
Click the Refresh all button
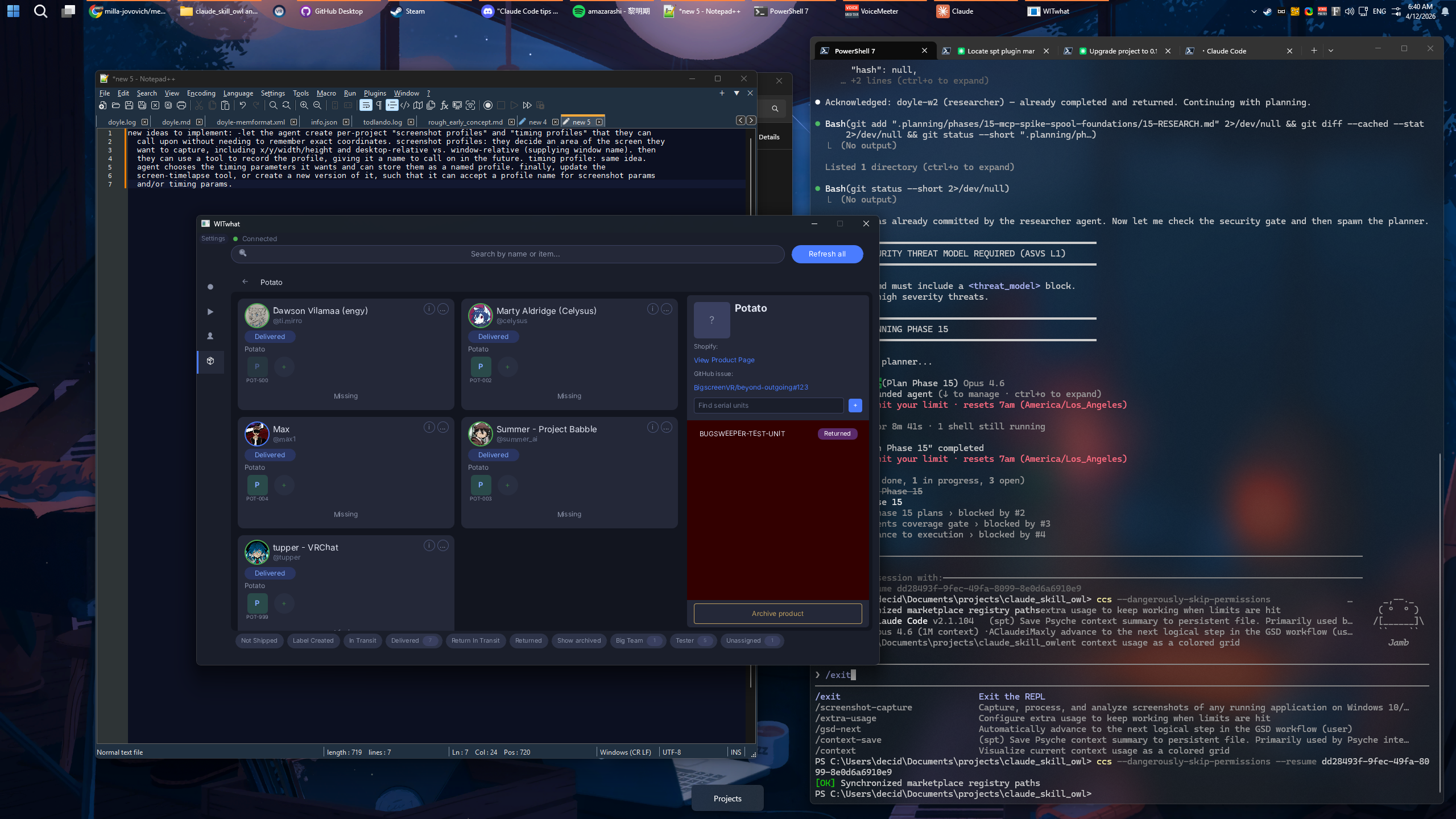click(x=827, y=254)
